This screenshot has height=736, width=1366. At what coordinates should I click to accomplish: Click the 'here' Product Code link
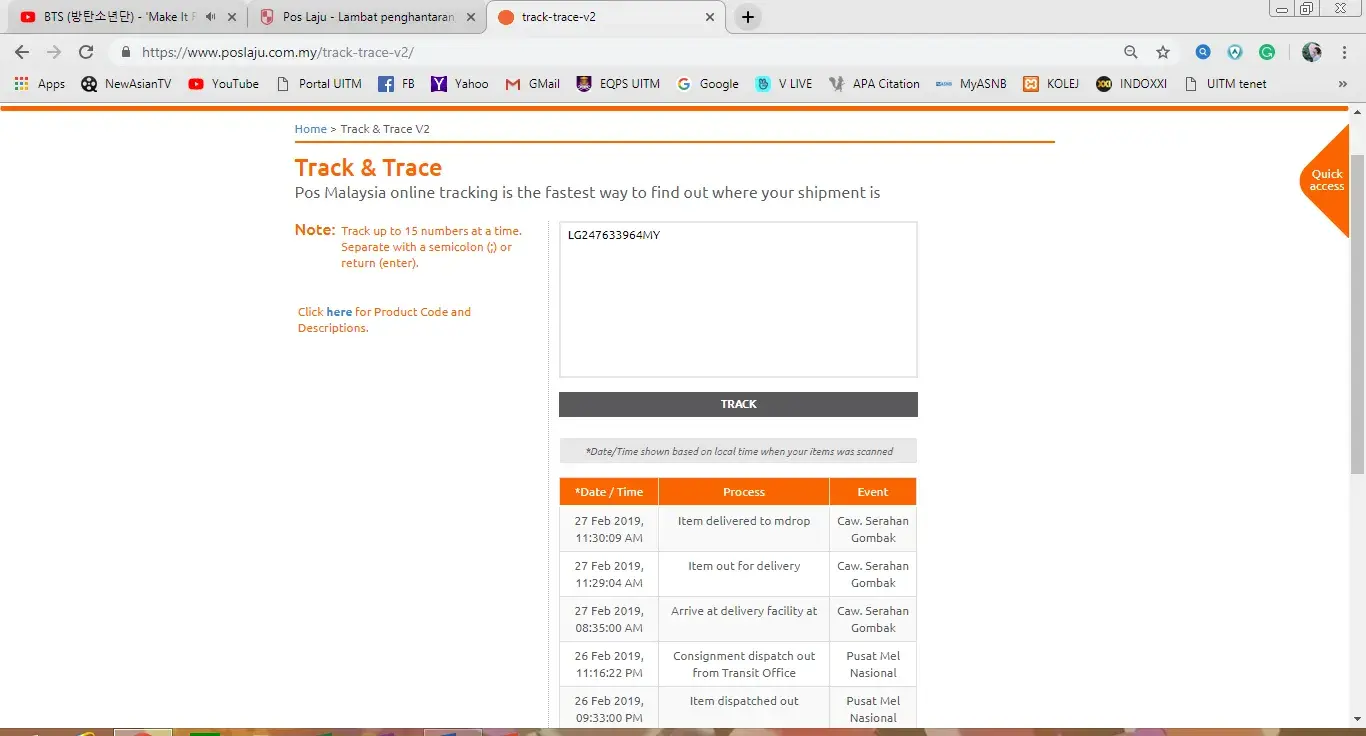pyautogui.click(x=339, y=312)
